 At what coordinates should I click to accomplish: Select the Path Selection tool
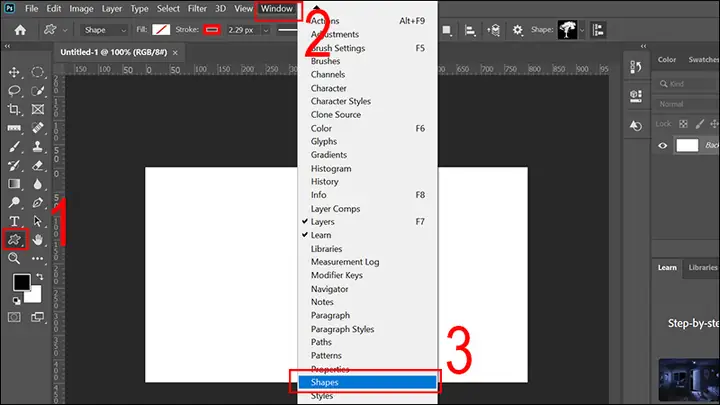click(38, 221)
